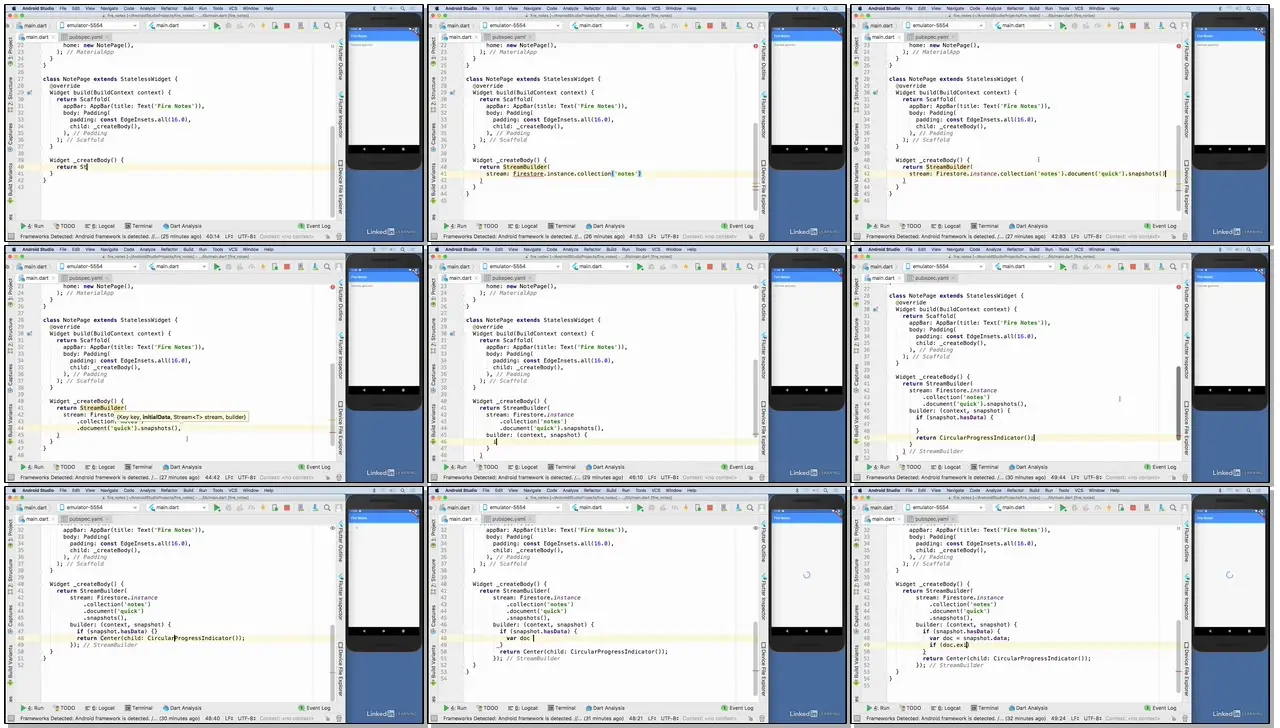The image size is (1280, 728).
Task: Click the Hot Reload lightning icon in the 44:42 frame
Action: (263, 266)
